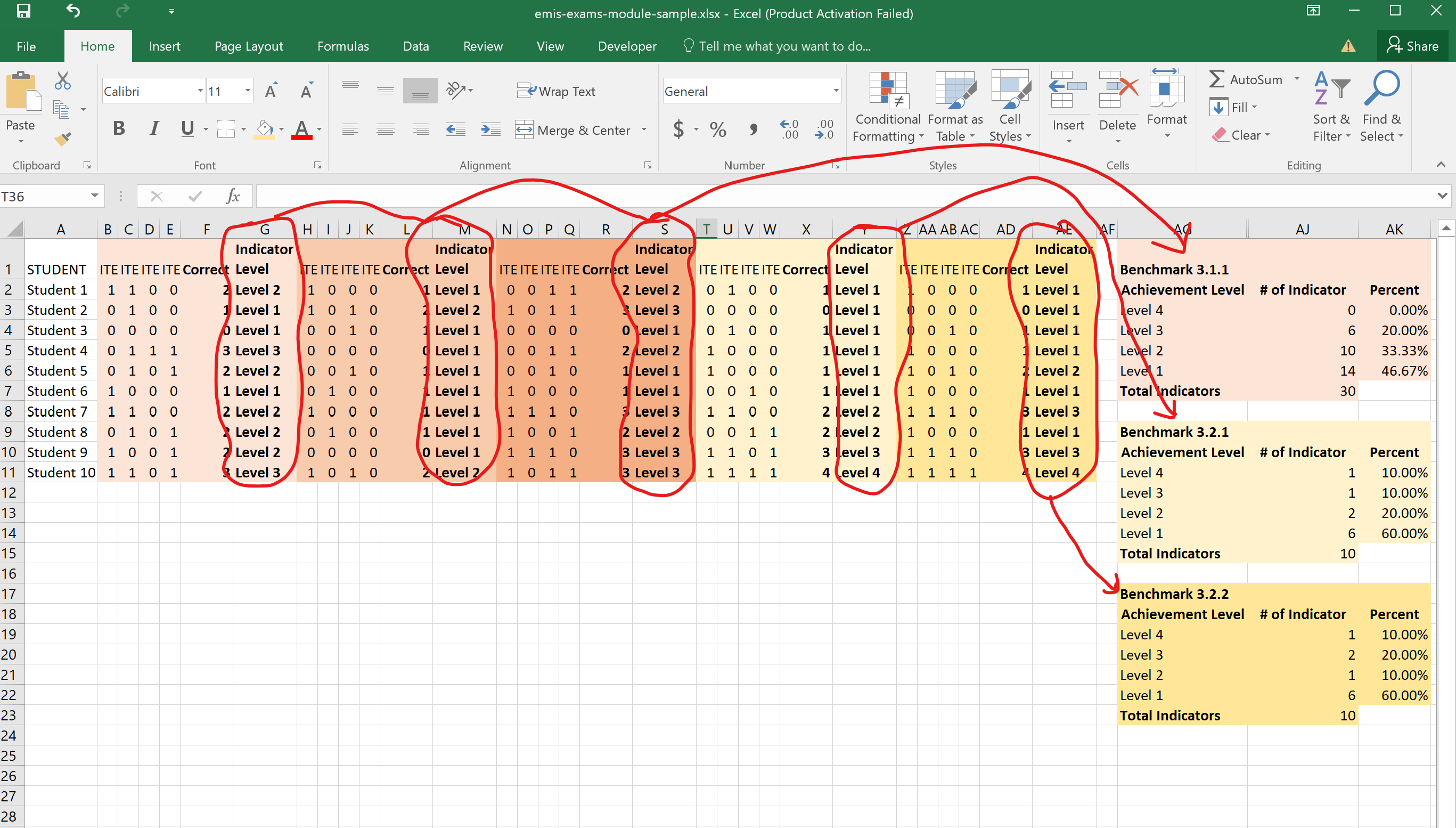Apply the red Font Color swatch
This screenshot has width=1456, height=828.
[301, 129]
